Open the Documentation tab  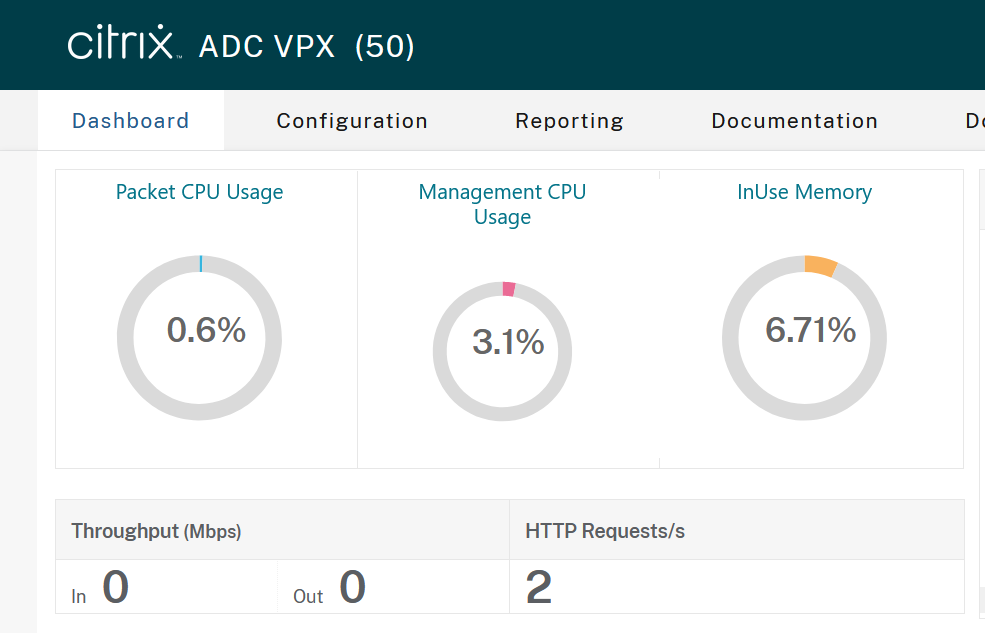(x=794, y=121)
